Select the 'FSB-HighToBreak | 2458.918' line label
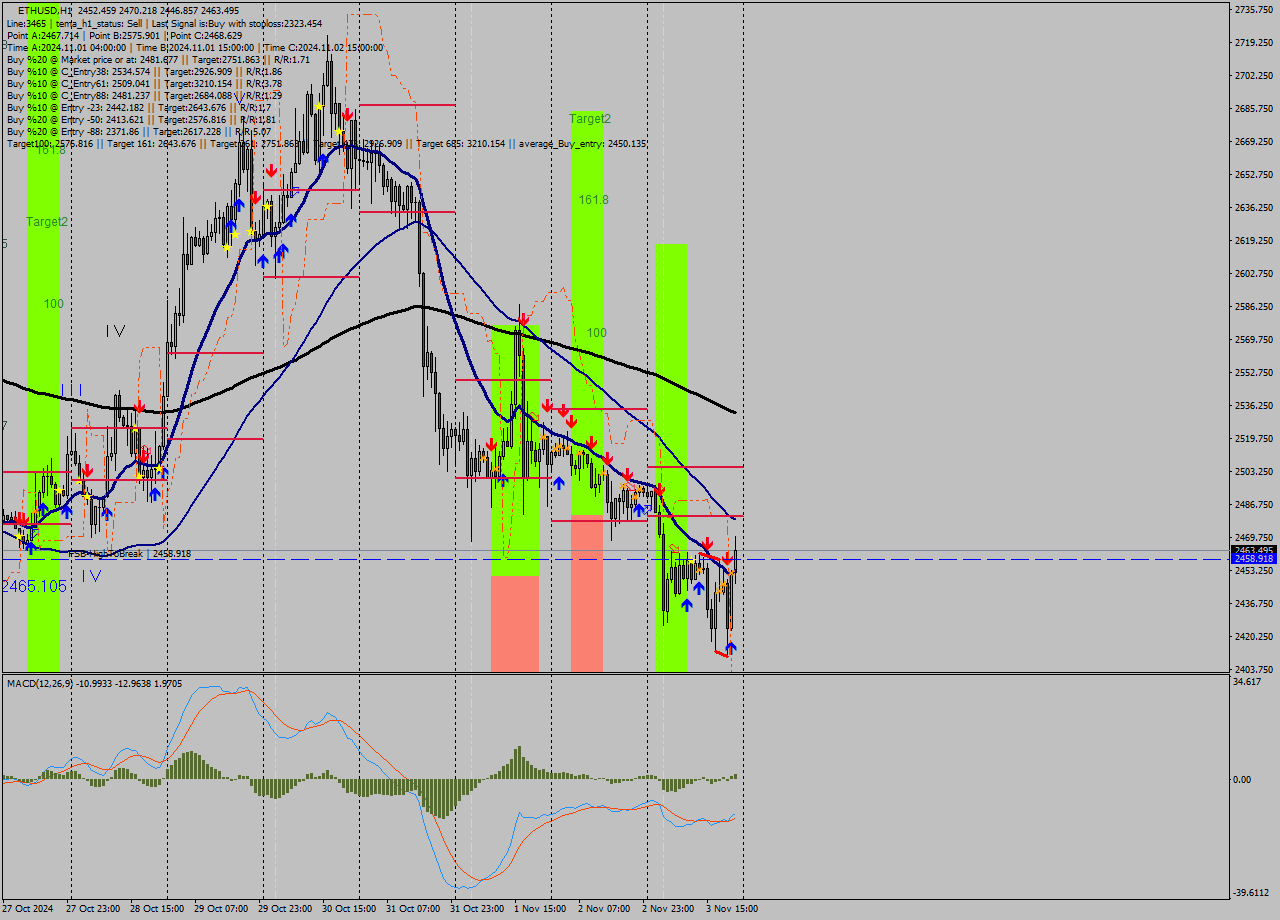The height and width of the screenshot is (920, 1280). 130,553
